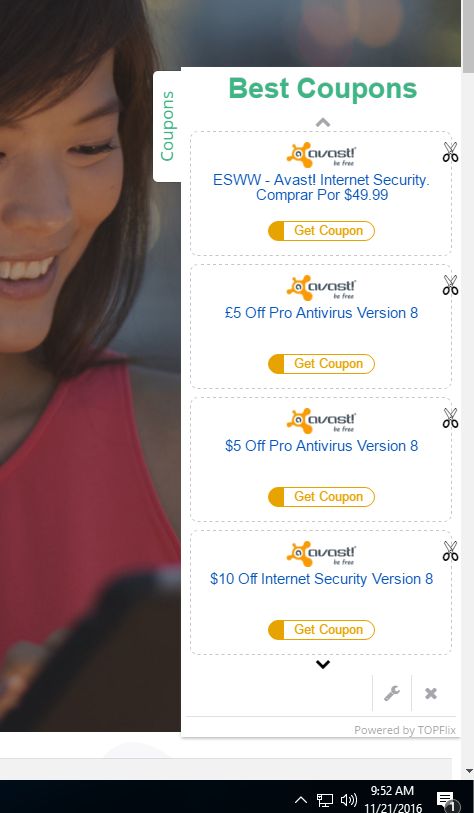Show more coupons with down chevron

click(323, 664)
